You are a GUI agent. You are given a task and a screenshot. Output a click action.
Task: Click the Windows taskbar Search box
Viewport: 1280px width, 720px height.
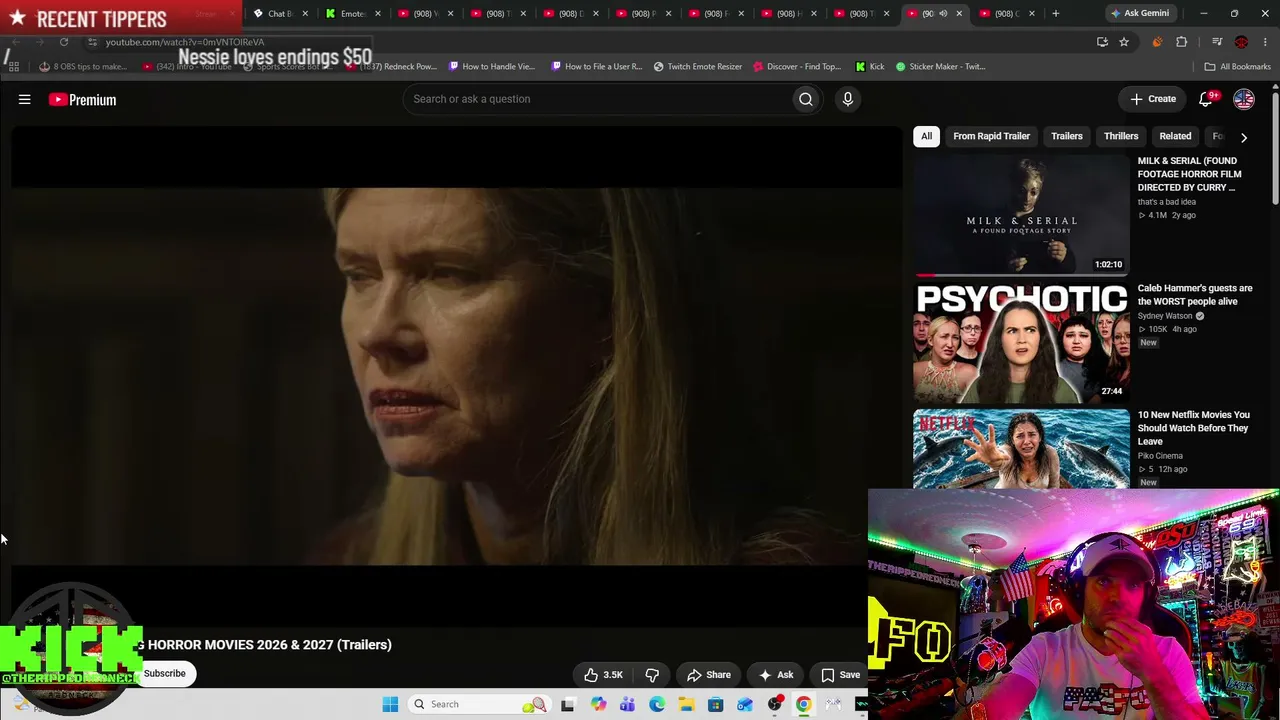click(x=478, y=704)
